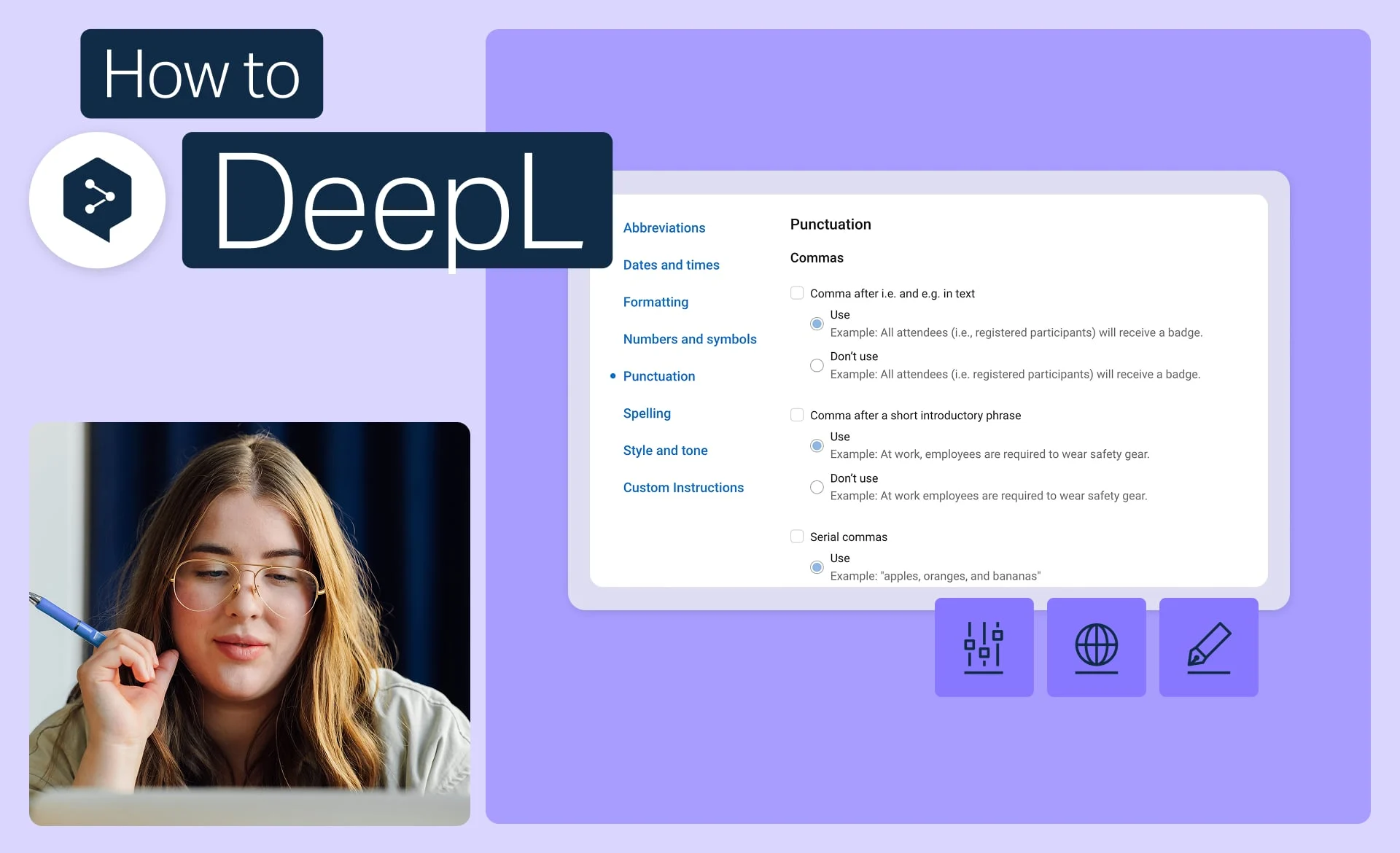
Task: Select 'Don't use' radio for introductory phrase
Action: click(x=817, y=487)
